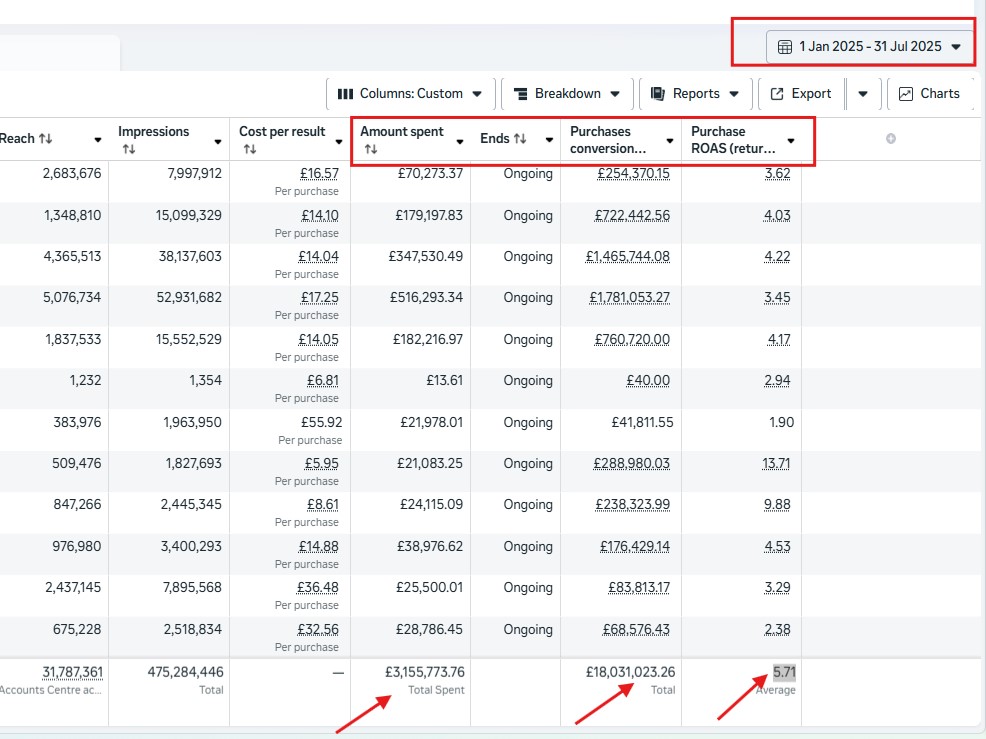986x739 pixels.
Task: Click the £1,465,744.08 purchases conversion value
Action: coord(628,257)
